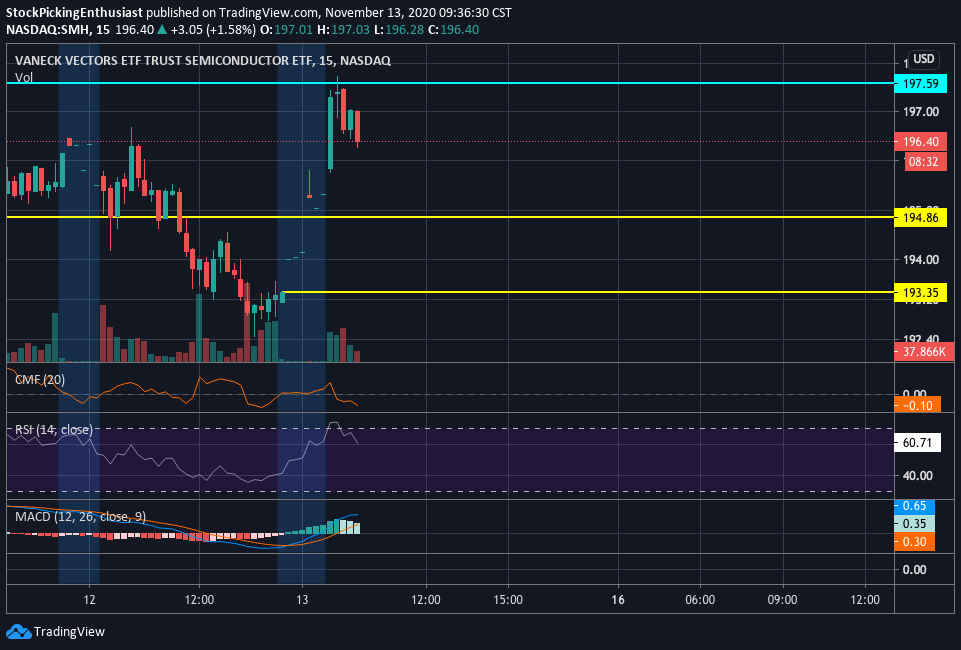Select the CMF (20) indicator title

(x=40, y=380)
